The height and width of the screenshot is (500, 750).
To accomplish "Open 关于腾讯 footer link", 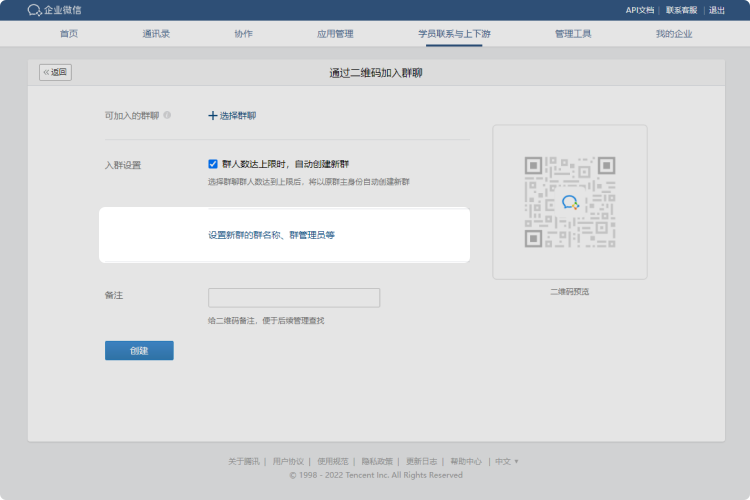I will (243, 461).
